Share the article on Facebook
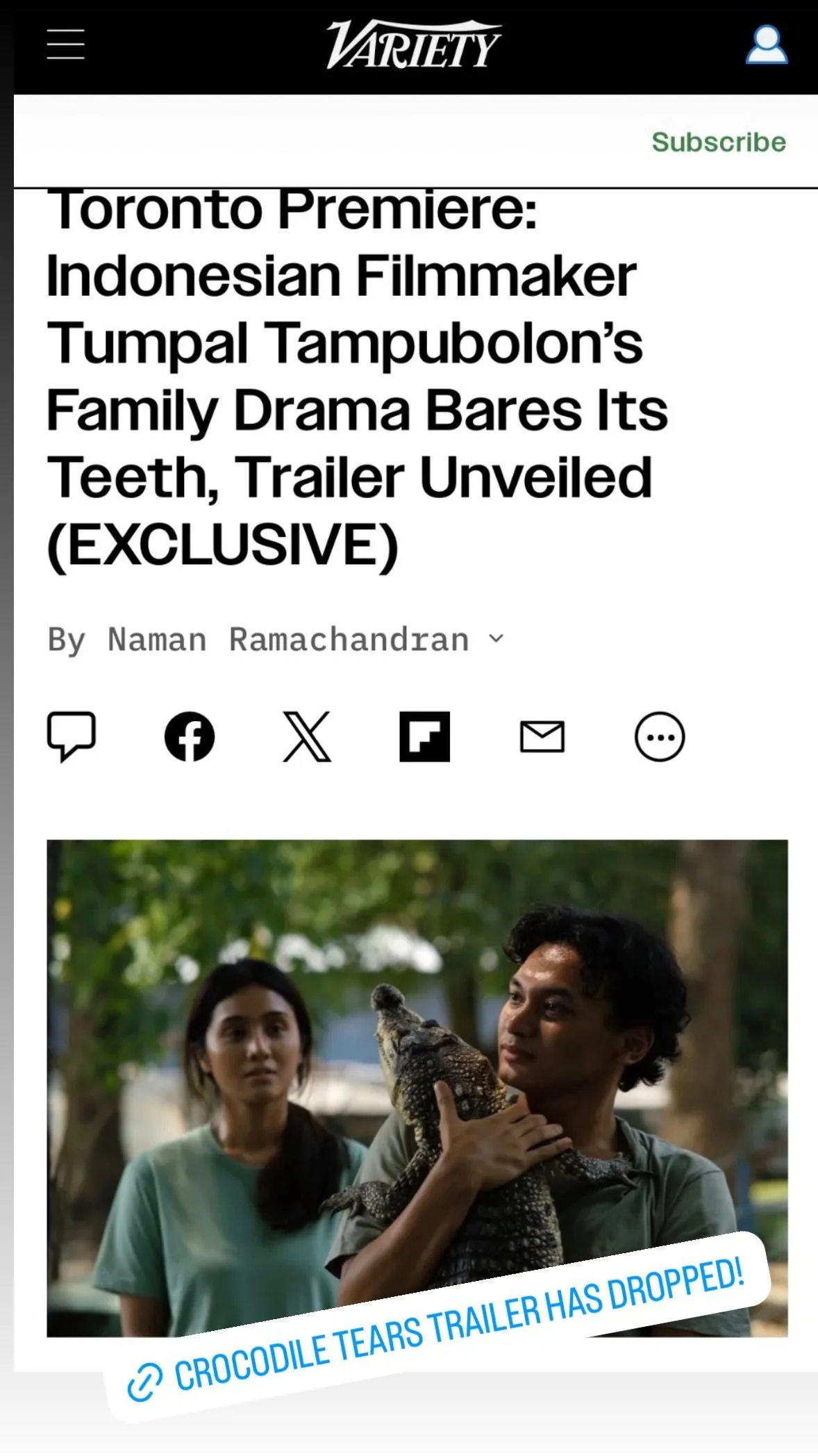This screenshot has width=818, height=1456. (189, 736)
